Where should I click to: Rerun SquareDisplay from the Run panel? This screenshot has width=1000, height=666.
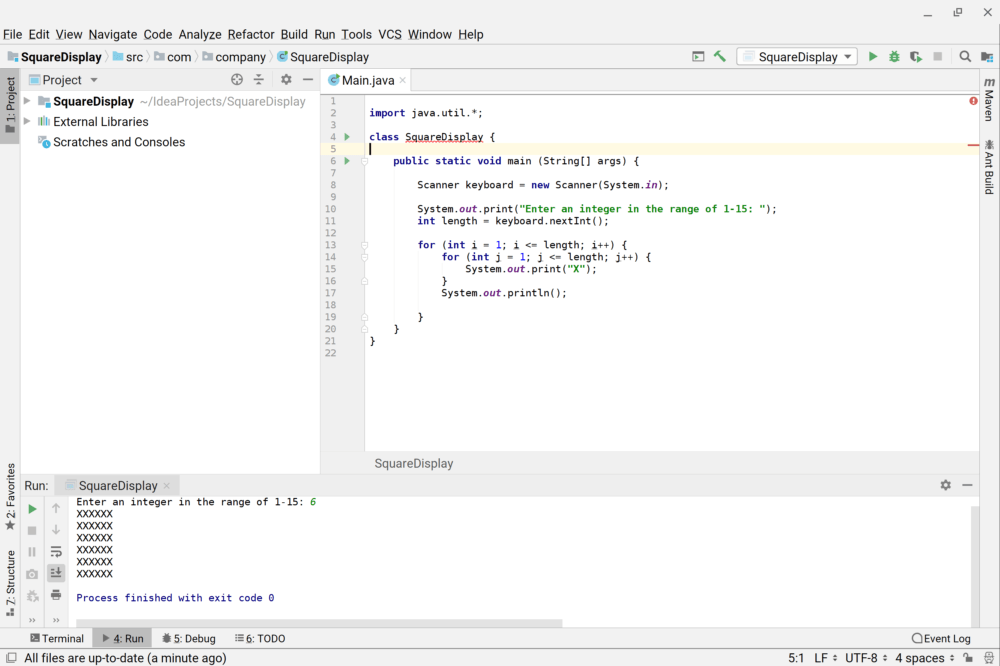pos(32,509)
